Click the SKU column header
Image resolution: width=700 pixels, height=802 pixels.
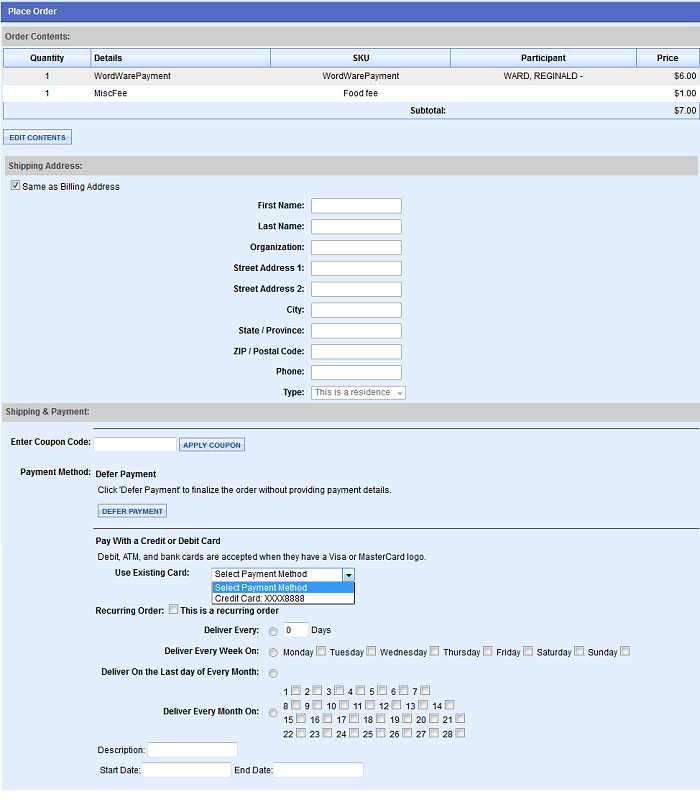coord(360,58)
